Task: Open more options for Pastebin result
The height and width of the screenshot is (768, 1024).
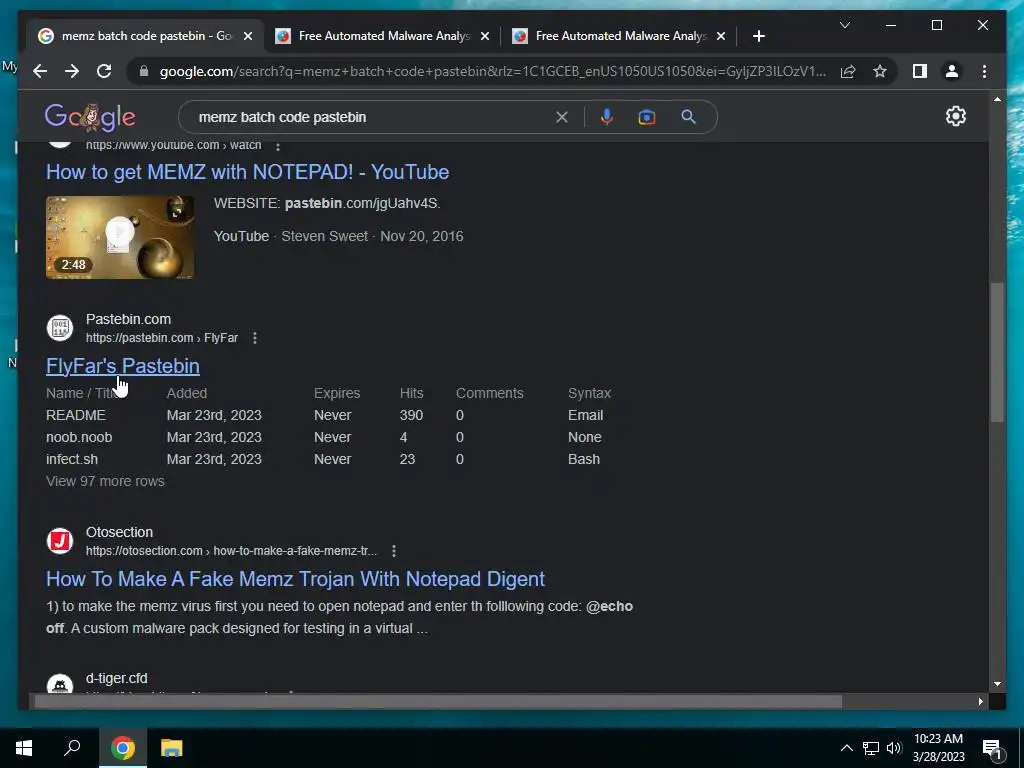Action: click(255, 338)
